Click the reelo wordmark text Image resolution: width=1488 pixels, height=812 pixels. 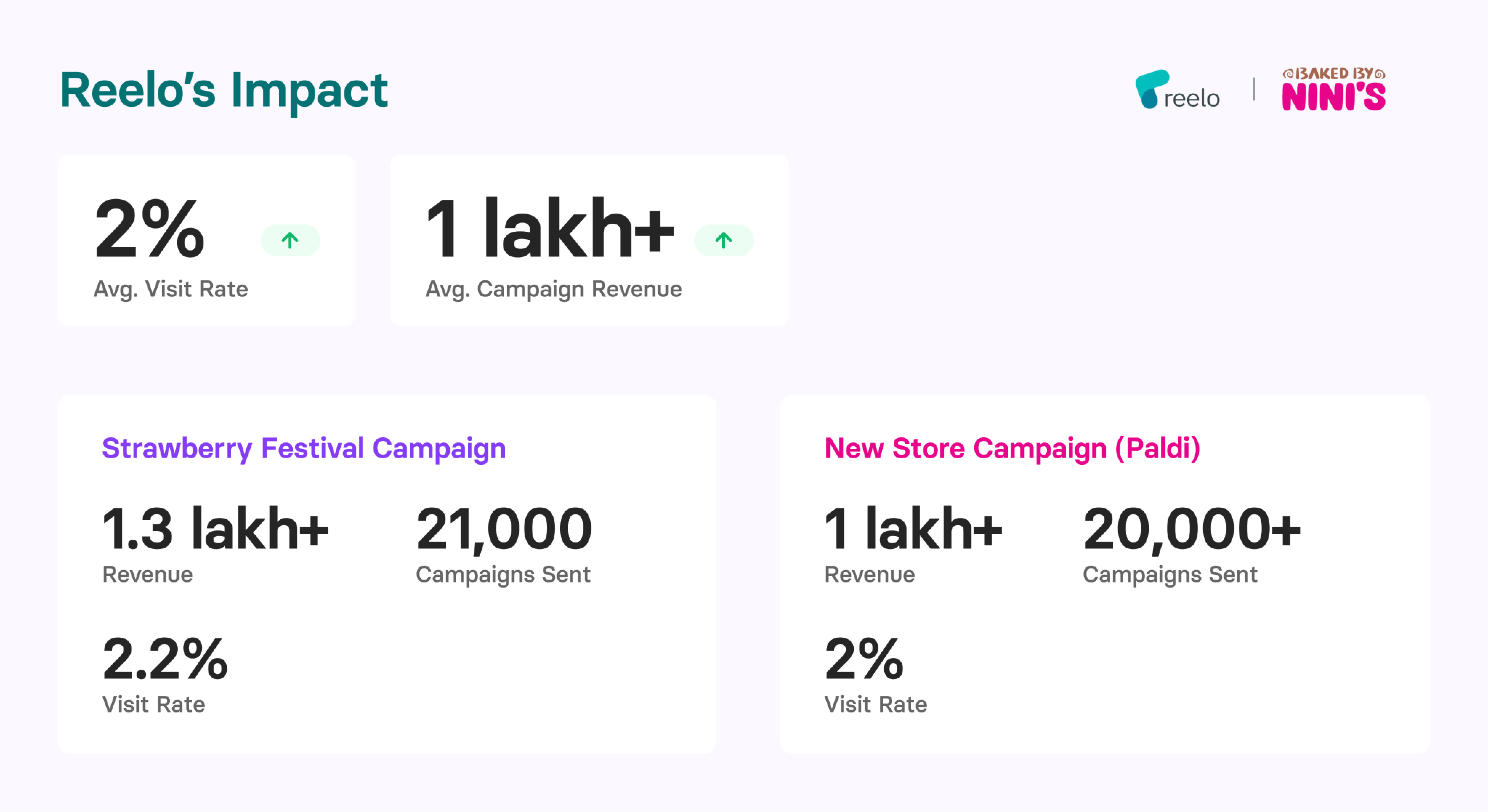pos(1192,99)
